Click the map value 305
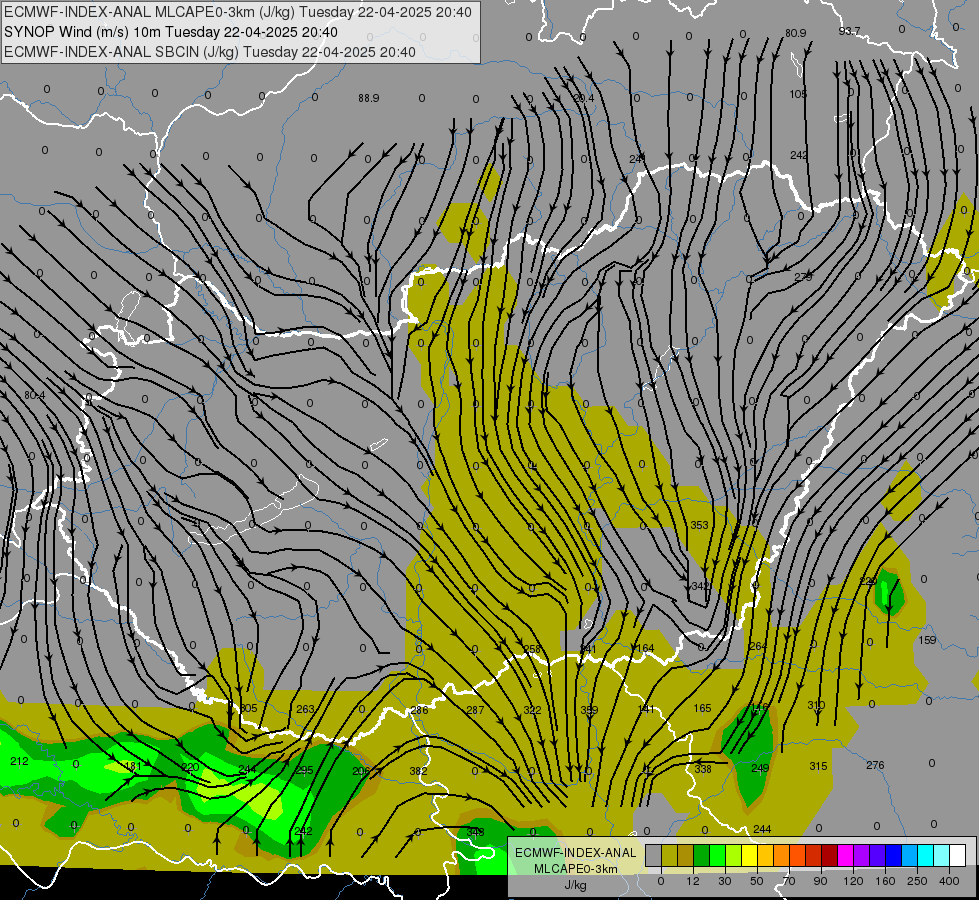The image size is (979, 900). [x=248, y=708]
